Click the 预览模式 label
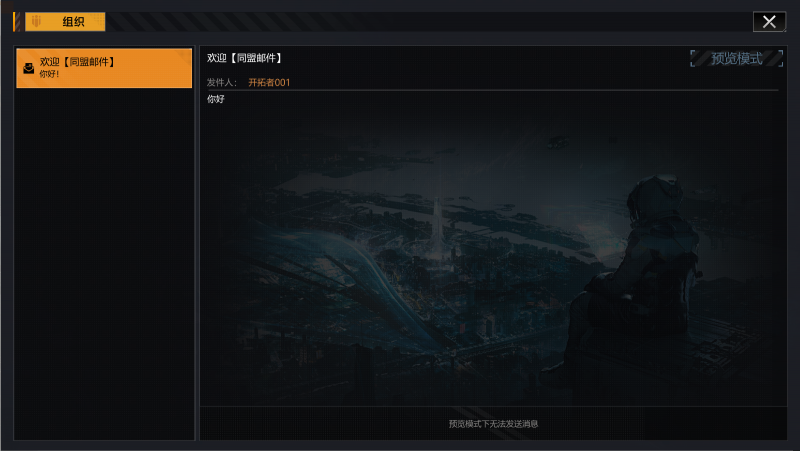800x451 pixels. (737, 58)
